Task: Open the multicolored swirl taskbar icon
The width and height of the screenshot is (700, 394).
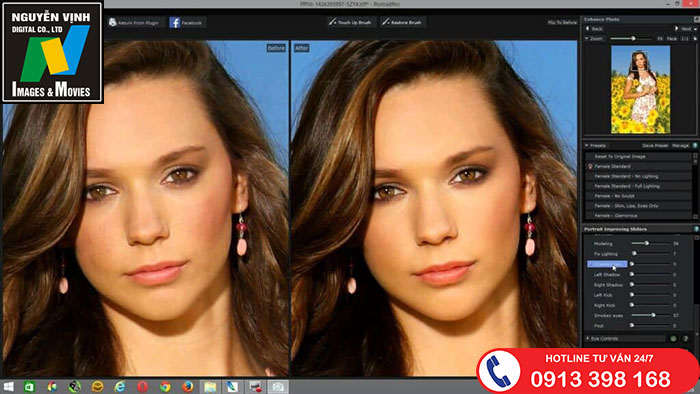Action: point(52,387)
